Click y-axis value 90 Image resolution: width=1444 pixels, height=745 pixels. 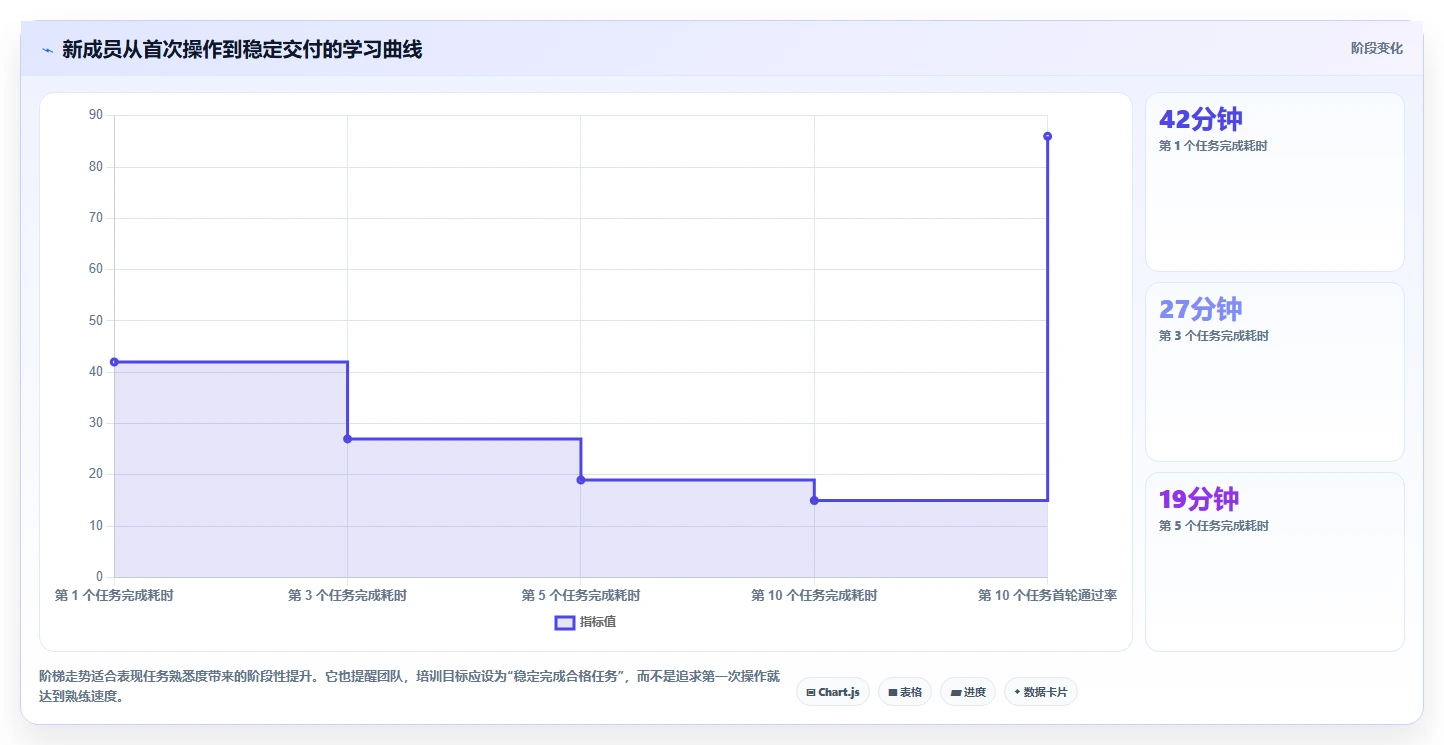point(96,115)
